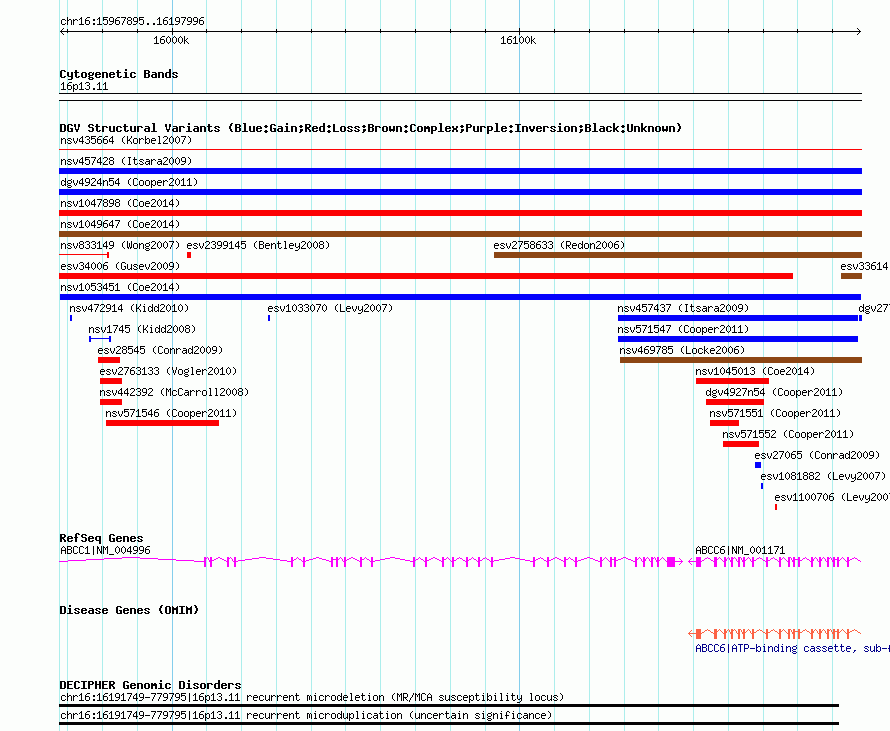The width and height of the screenshot is (890, 731).
Task: Open the nsv442392 (McCarroll2008) label
Action: pyautogui.click(x=174, y=392)
